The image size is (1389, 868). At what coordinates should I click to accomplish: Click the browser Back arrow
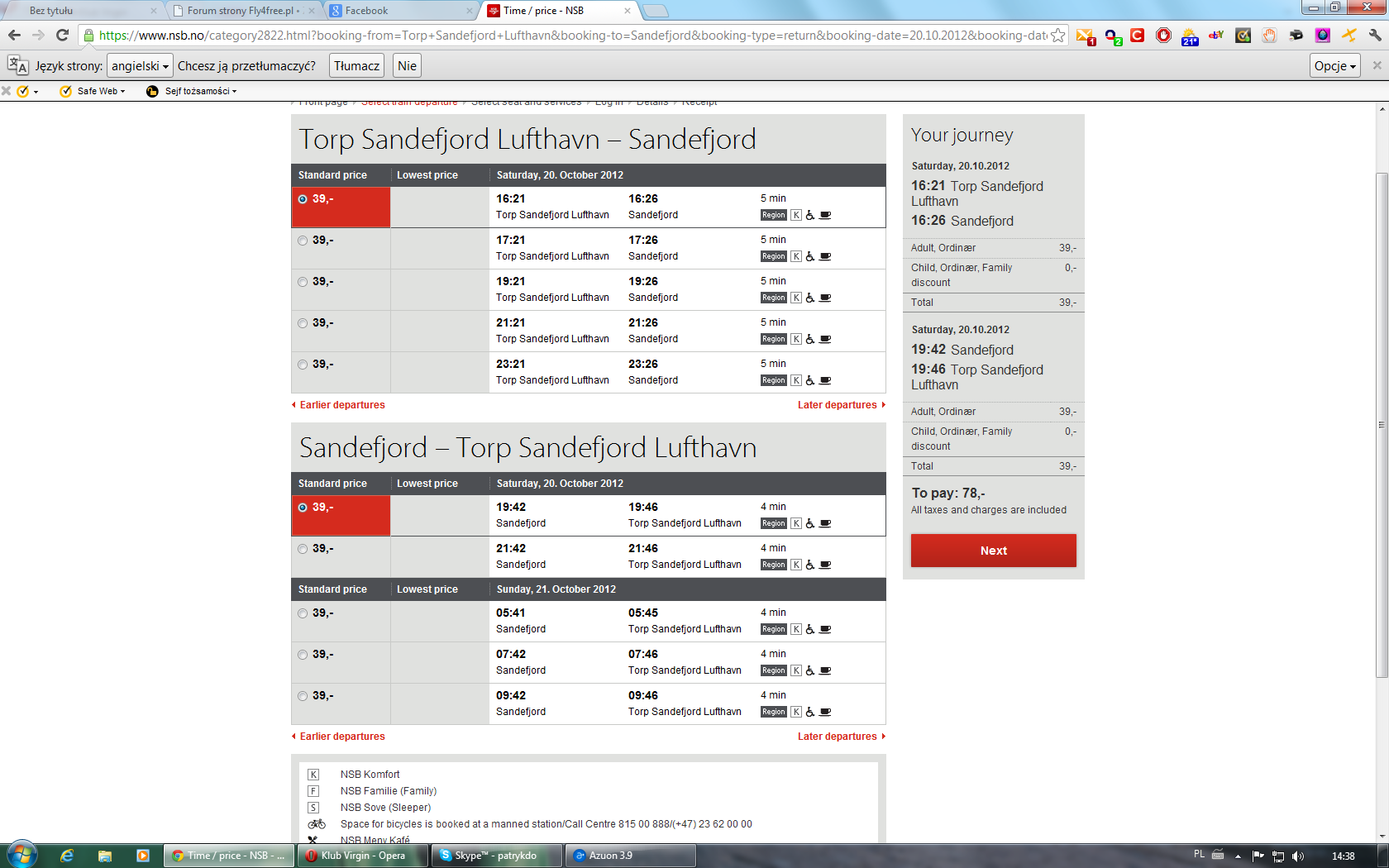[x=14, y=36]
